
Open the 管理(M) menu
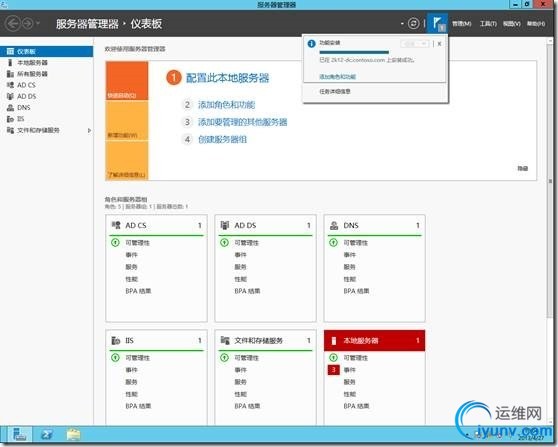click(462, 24)
